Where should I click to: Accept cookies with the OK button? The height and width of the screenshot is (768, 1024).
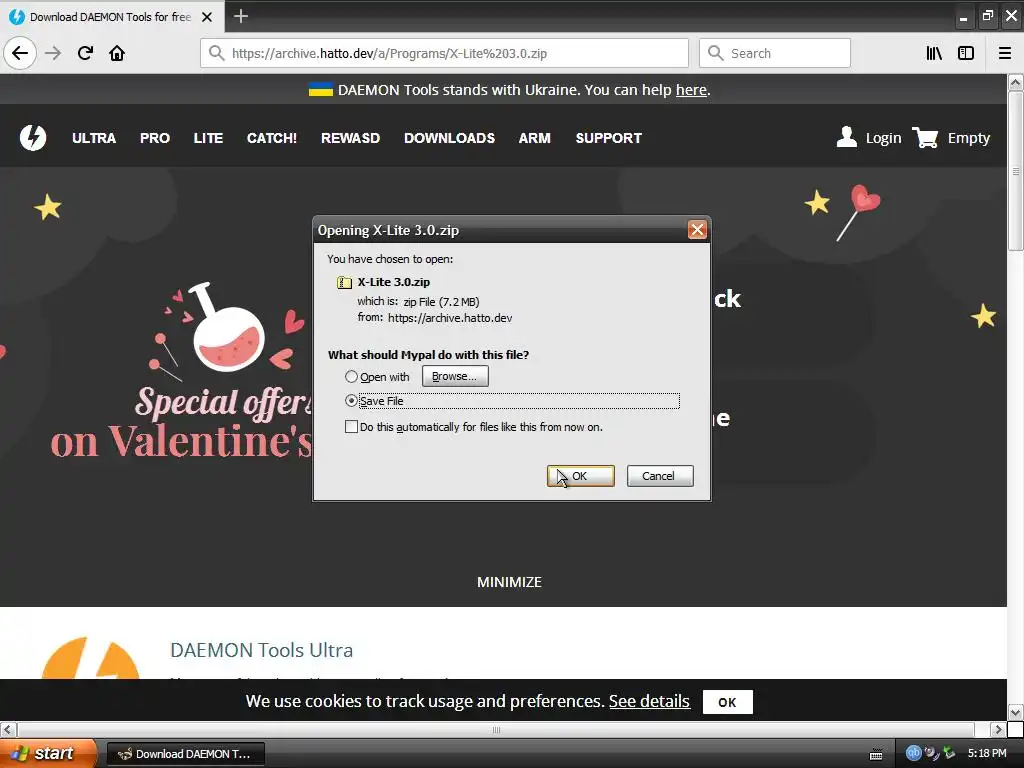[x=728, y=702]
